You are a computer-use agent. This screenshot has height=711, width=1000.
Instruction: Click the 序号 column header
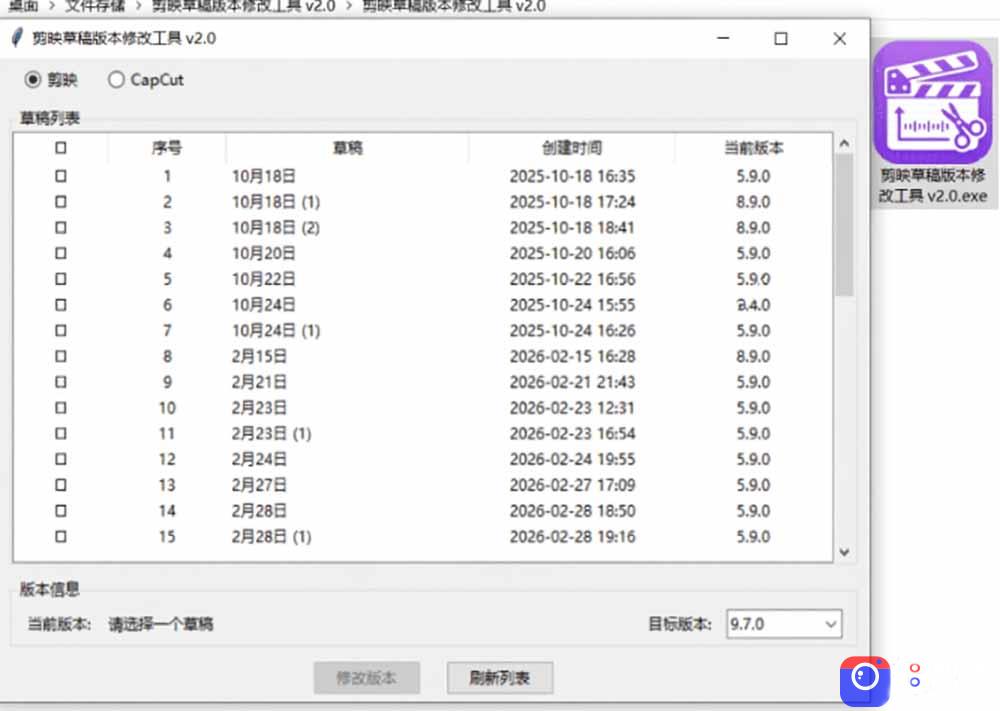[x=167, y=148]
